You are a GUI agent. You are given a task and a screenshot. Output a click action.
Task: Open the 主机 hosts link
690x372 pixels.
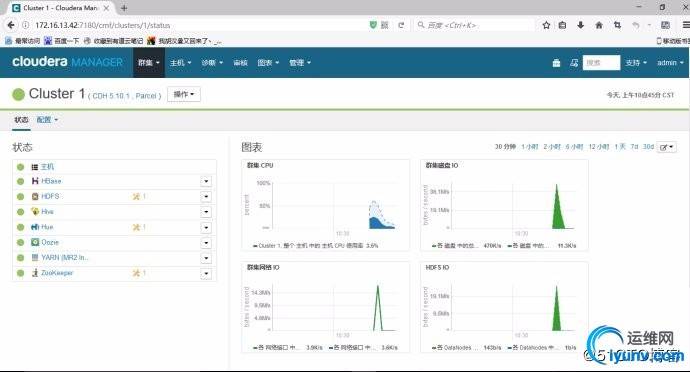pos(47,167)
